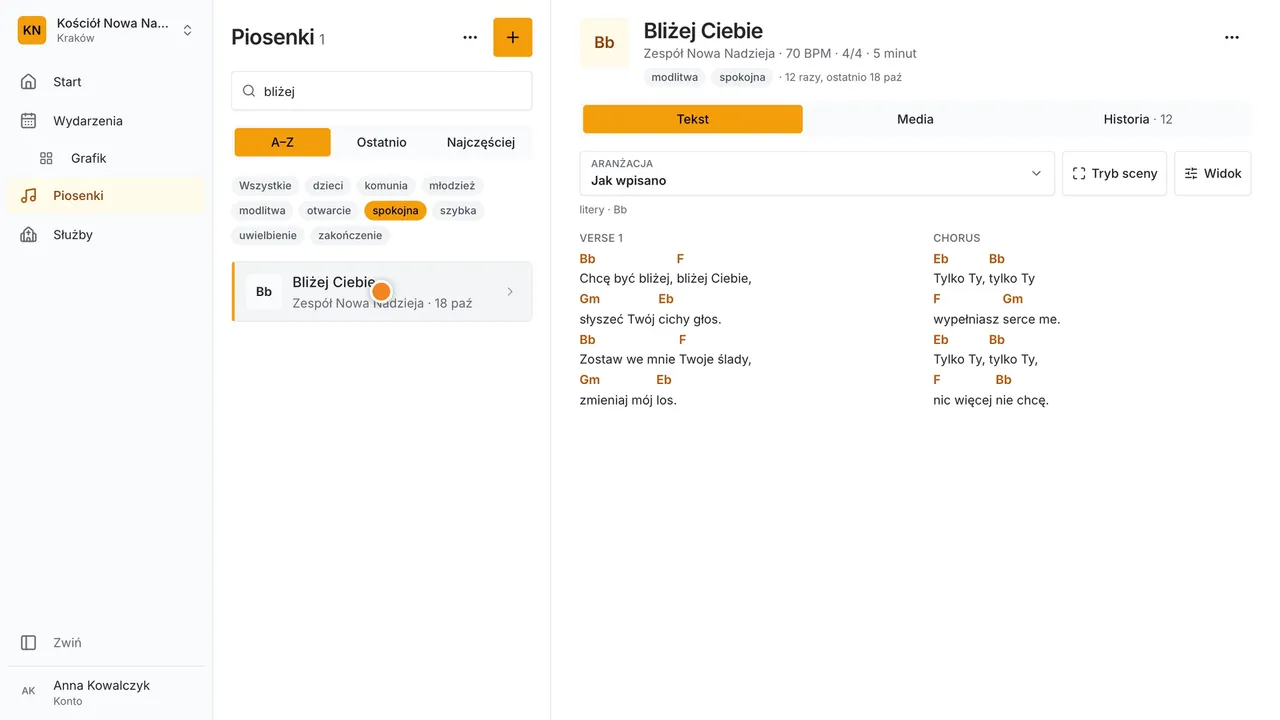Add a new song with plus button
The image size is (1280, 720).
coord(513,37)
